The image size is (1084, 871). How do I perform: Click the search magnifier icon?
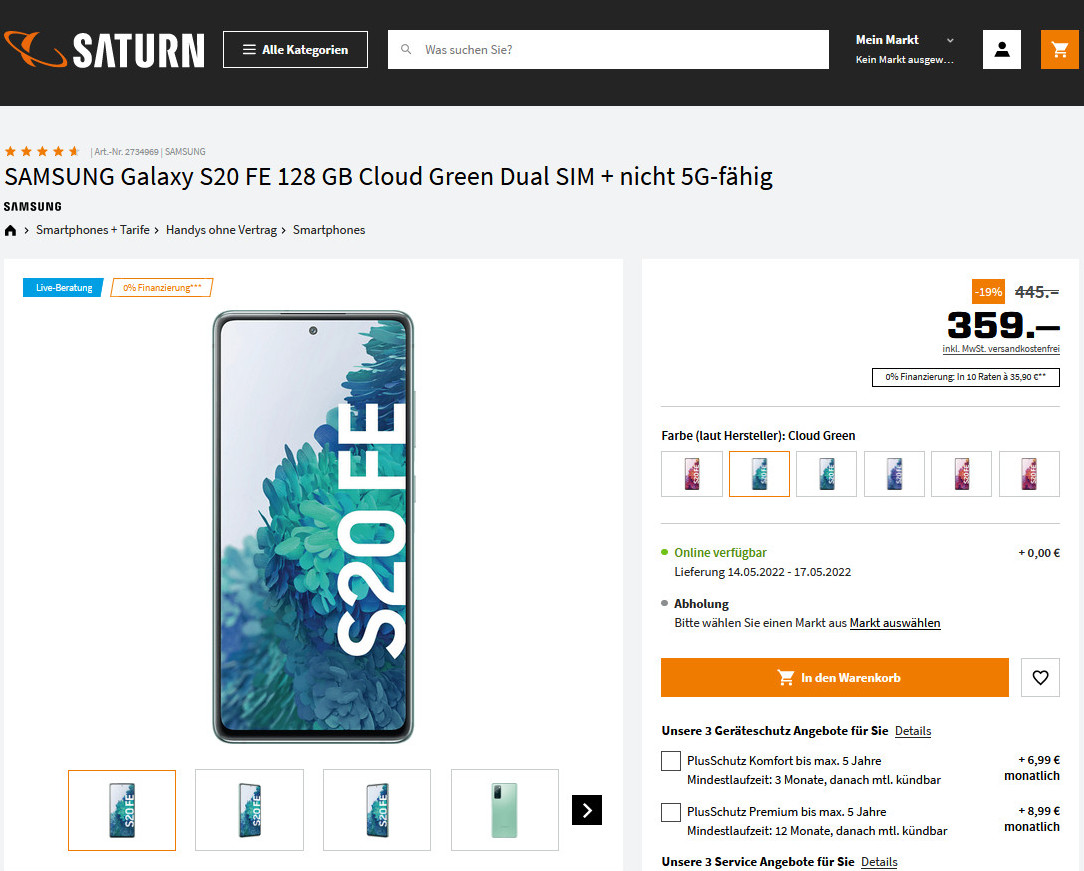pyautogui.click(x=406, y=49)
